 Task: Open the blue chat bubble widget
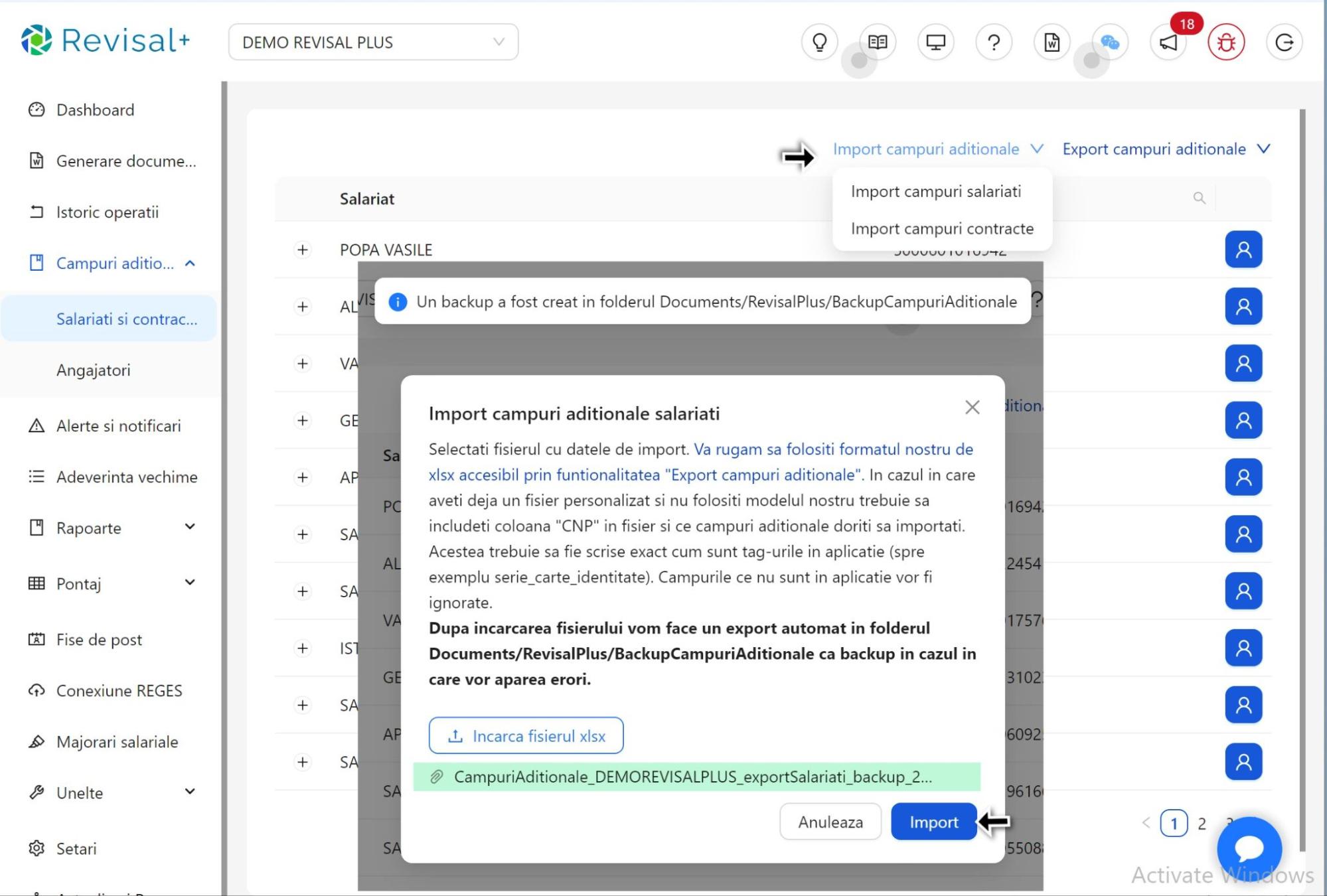(x=1249, y=848)
